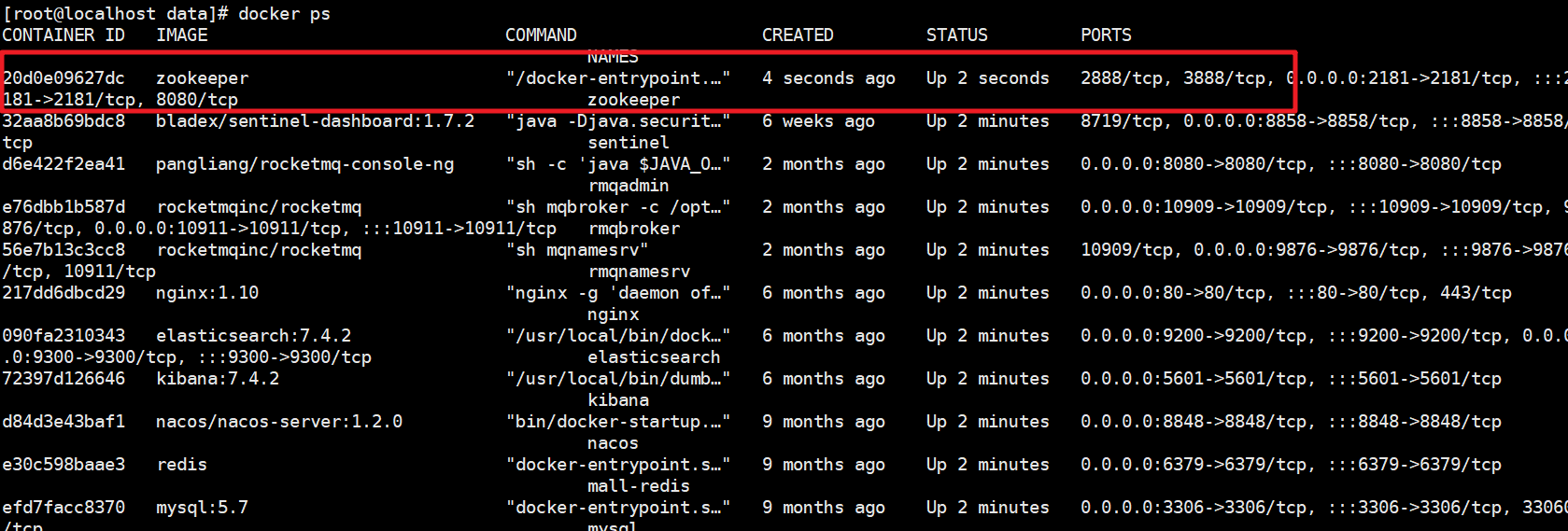Click the container name elasticsearch
This screenshot has height=531, width=1568.
pyautogui.click(x=654, y=357)
